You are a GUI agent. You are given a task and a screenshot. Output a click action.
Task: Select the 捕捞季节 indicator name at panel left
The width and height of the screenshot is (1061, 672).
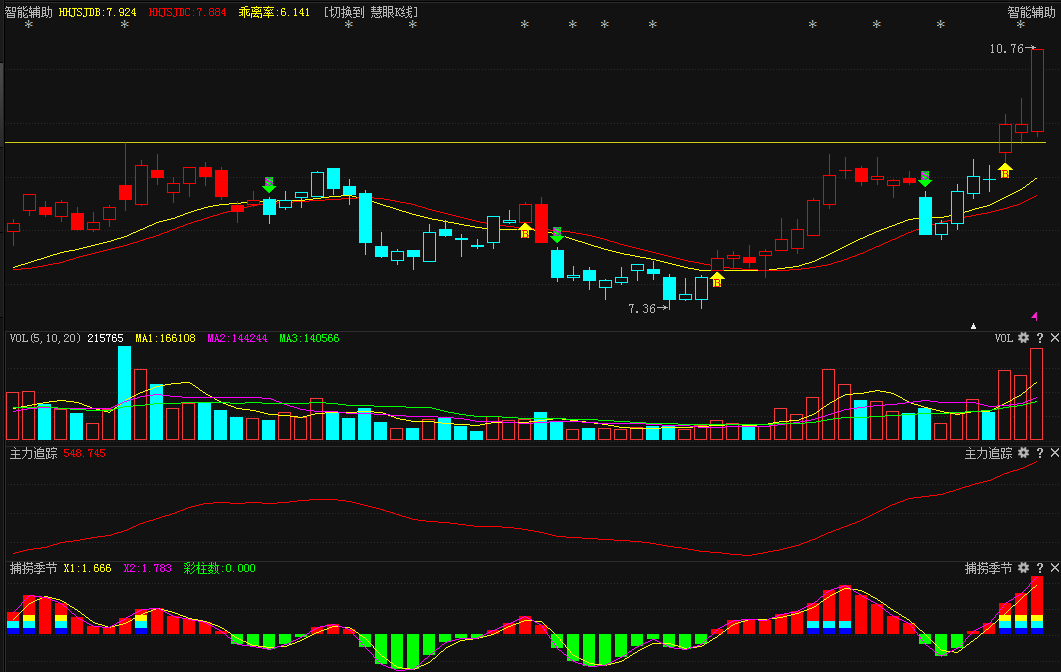point(30,568)
